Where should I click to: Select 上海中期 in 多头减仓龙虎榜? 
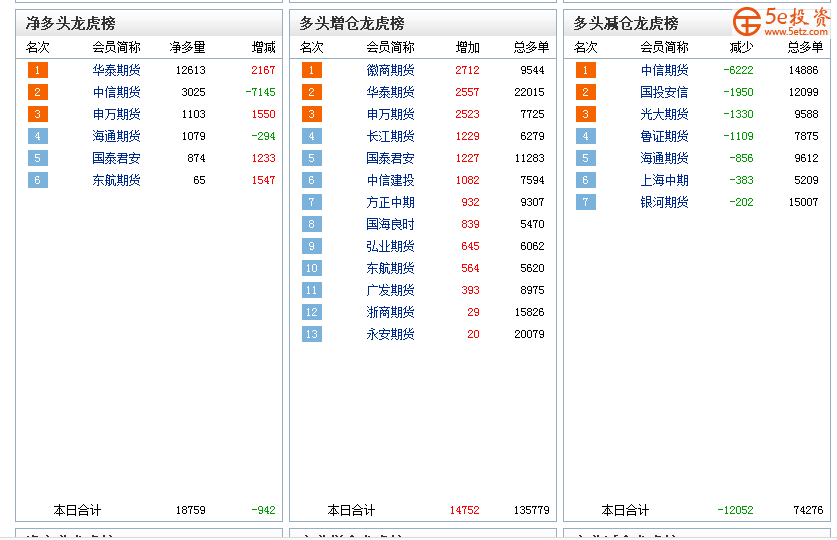click(x=665, y=180)
